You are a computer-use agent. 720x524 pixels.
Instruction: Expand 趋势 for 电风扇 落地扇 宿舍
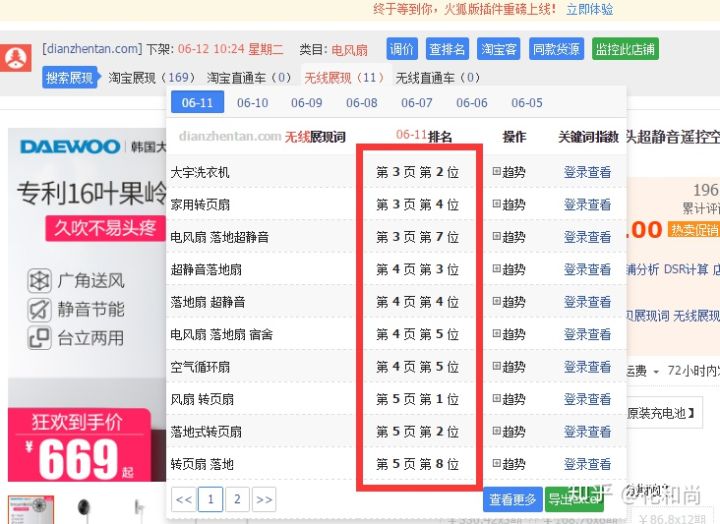(509, 334)
